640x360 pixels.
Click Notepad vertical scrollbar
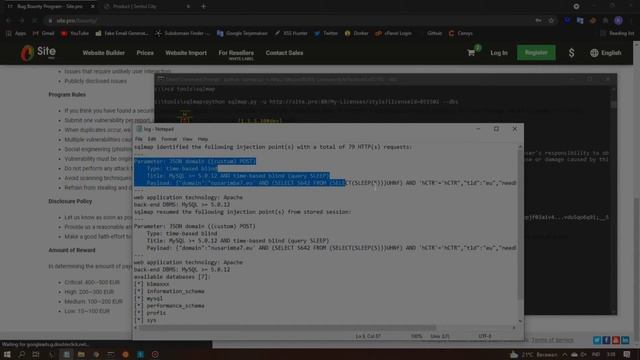(x=520, y=224)
